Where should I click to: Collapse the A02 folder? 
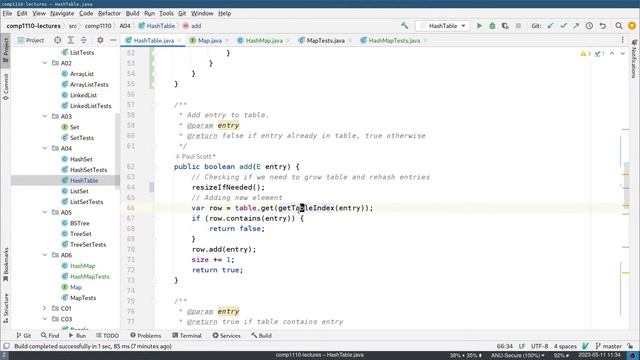click(x=44, y=63)
